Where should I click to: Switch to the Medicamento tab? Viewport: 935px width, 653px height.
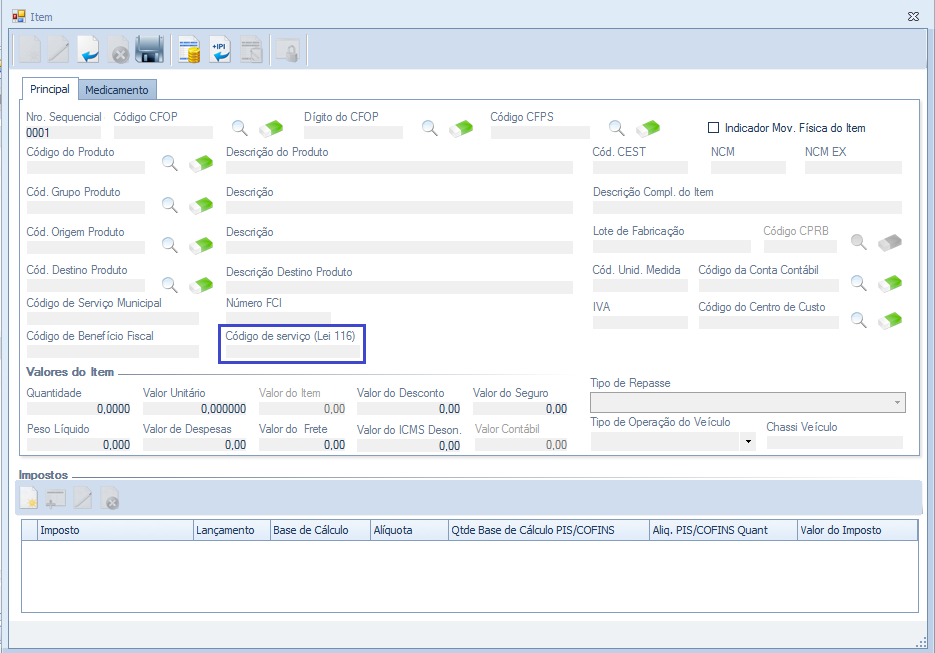(117, 90)
